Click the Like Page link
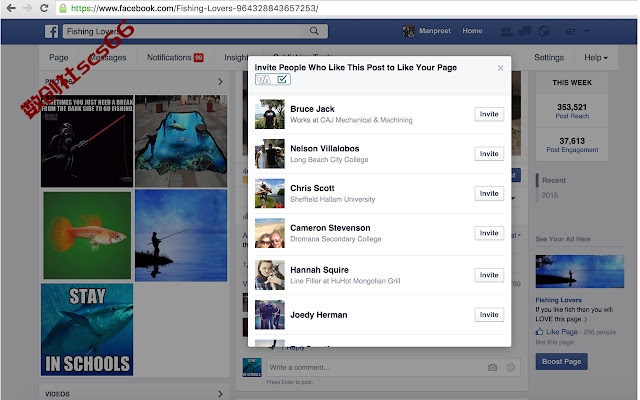This screenshot has height=400, width=640. 562,332
